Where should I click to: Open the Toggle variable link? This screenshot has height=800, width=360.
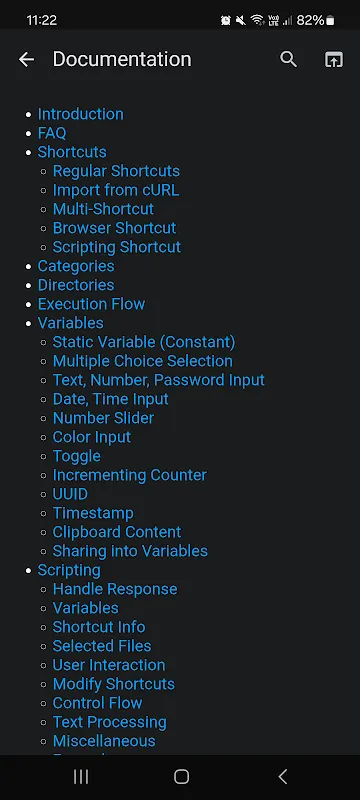(77, 456)
